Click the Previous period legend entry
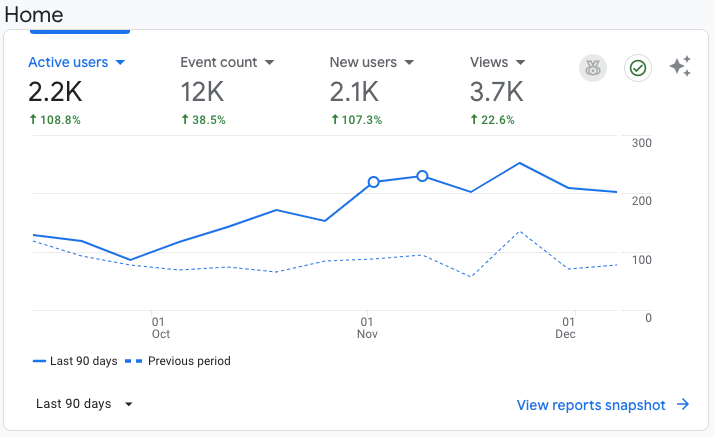714x437 pixels. (x=180, y=361)
